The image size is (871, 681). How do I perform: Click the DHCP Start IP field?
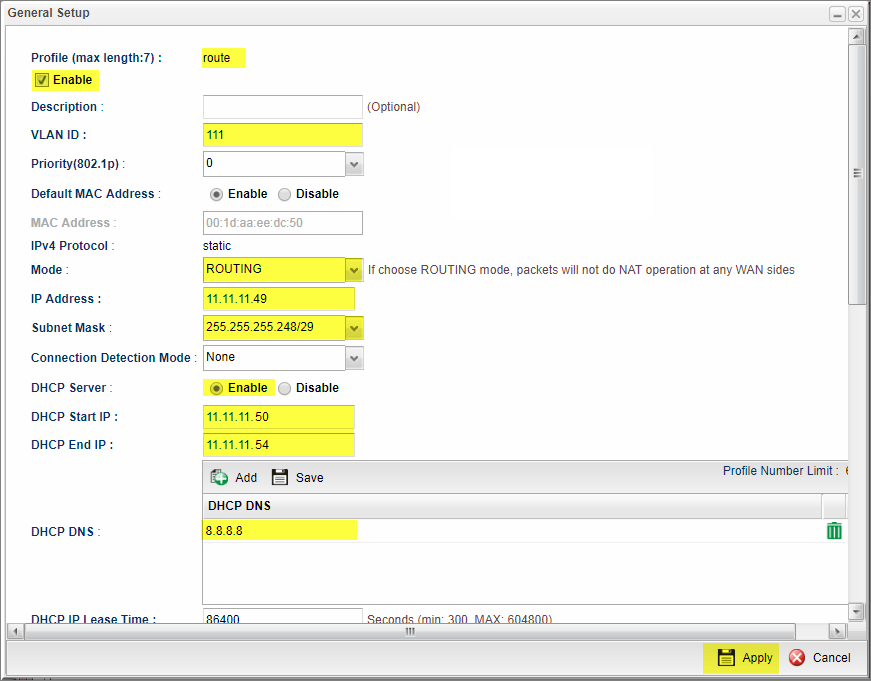point(278,417)
